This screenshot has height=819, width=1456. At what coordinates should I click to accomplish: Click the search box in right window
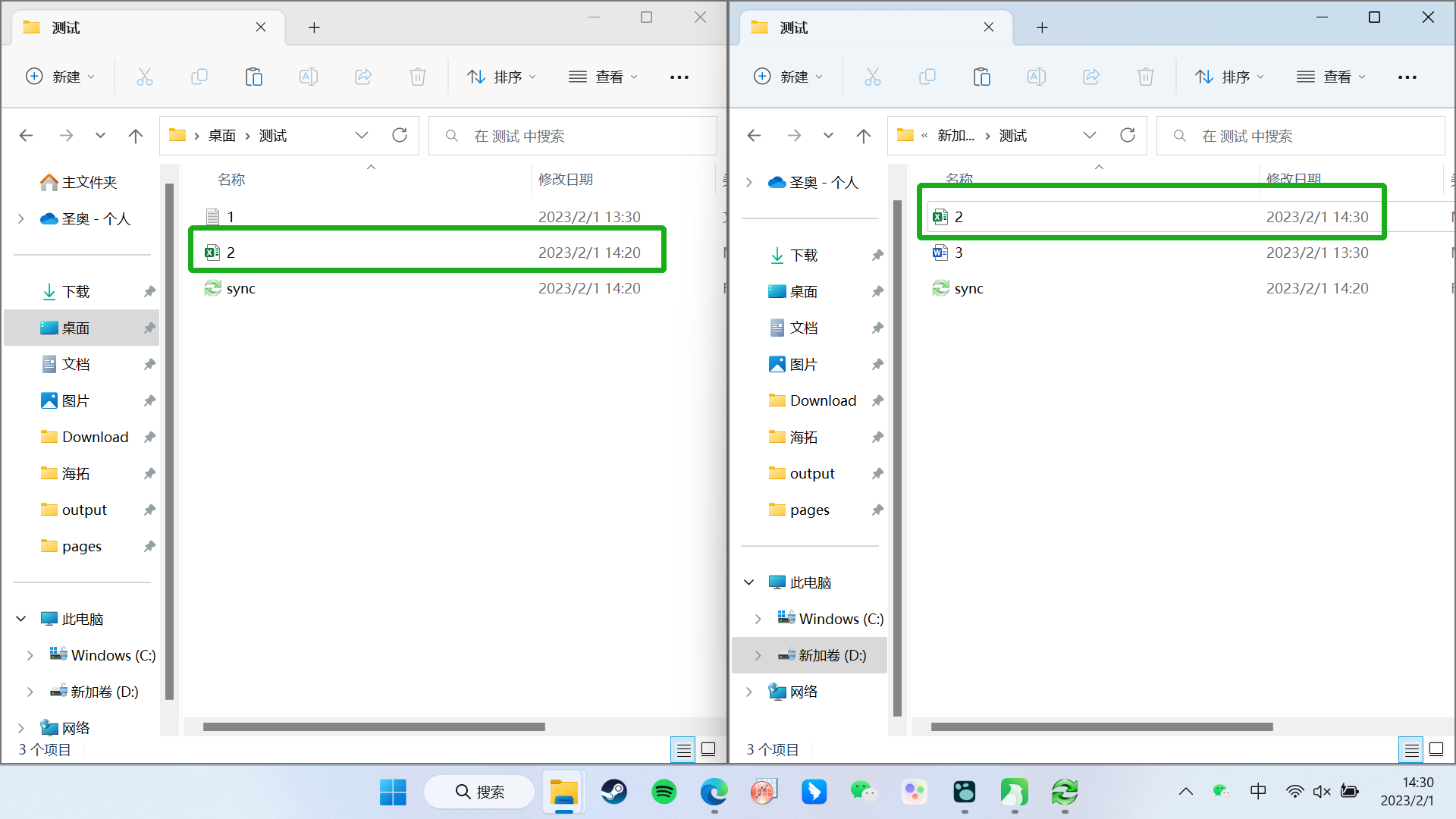point(1301,136)
